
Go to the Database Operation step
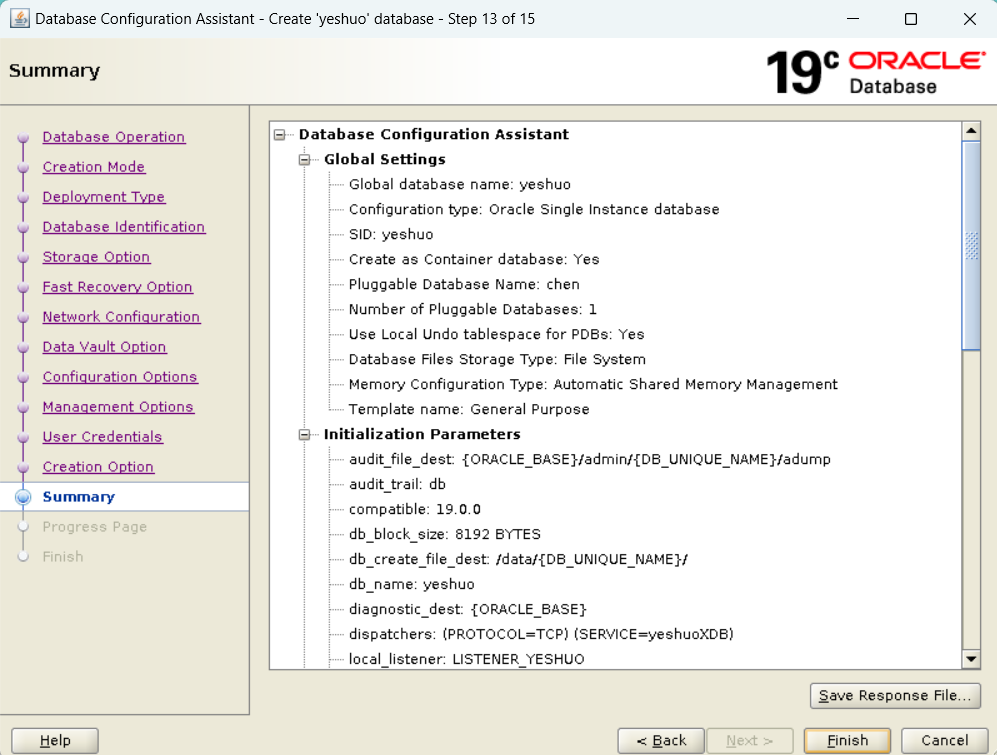pyautogui.click(x=114, y=137)
